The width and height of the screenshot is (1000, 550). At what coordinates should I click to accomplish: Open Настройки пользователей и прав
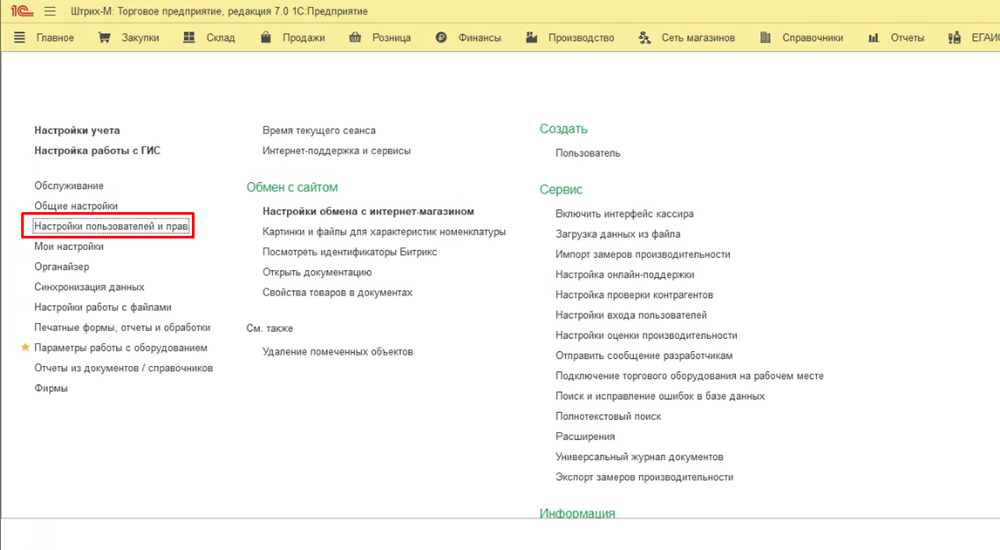(x=111, y=226)
